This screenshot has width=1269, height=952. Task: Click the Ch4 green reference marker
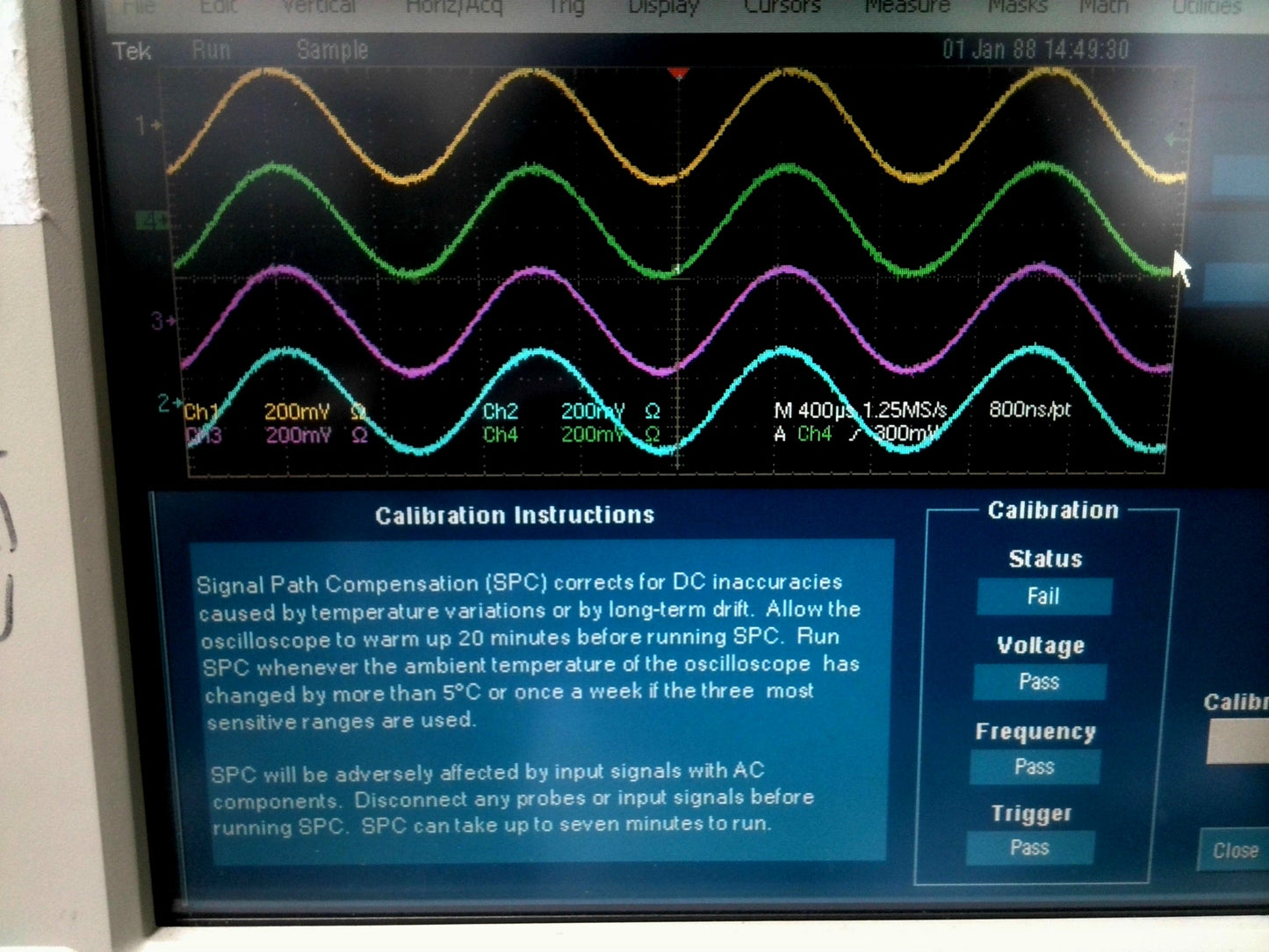coord(152,220)
